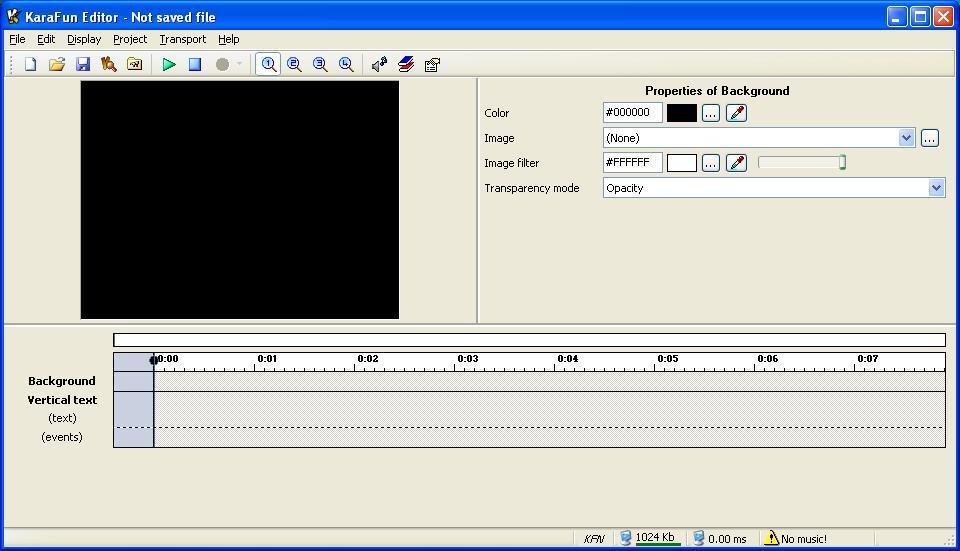960x551 pixels.
Task: Click the overview bar above the timeline
Action: click(x=530, y=340)
